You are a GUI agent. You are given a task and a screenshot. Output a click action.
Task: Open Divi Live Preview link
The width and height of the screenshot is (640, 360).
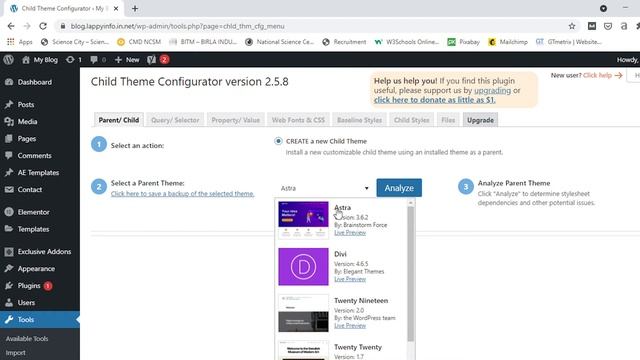[x=350, y=279]
